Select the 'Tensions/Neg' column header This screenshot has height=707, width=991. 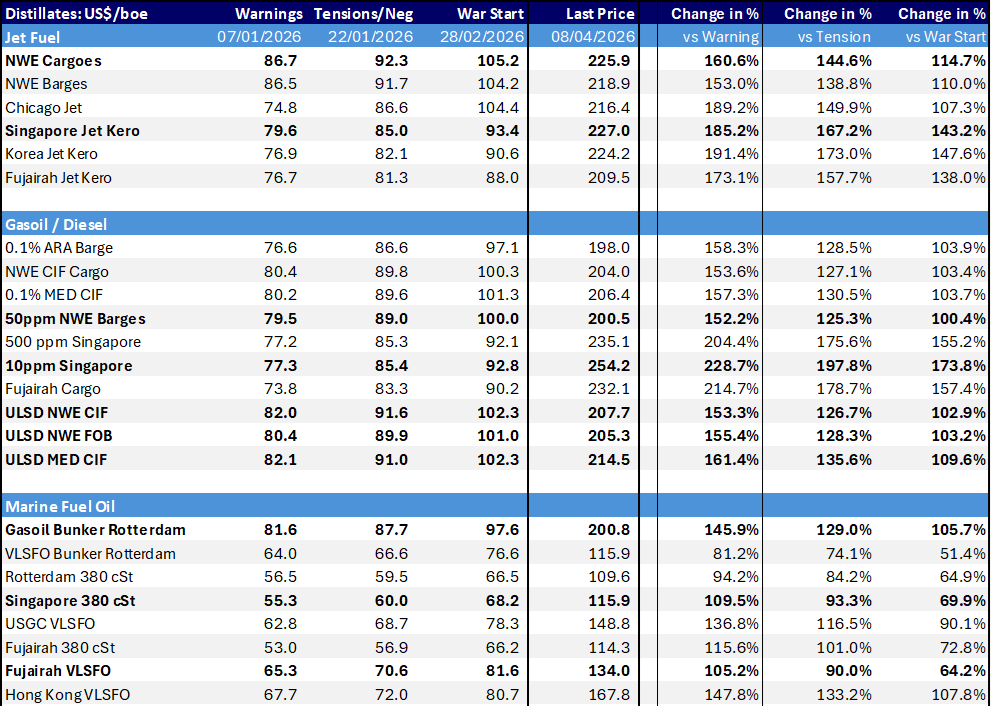(363, 14)
